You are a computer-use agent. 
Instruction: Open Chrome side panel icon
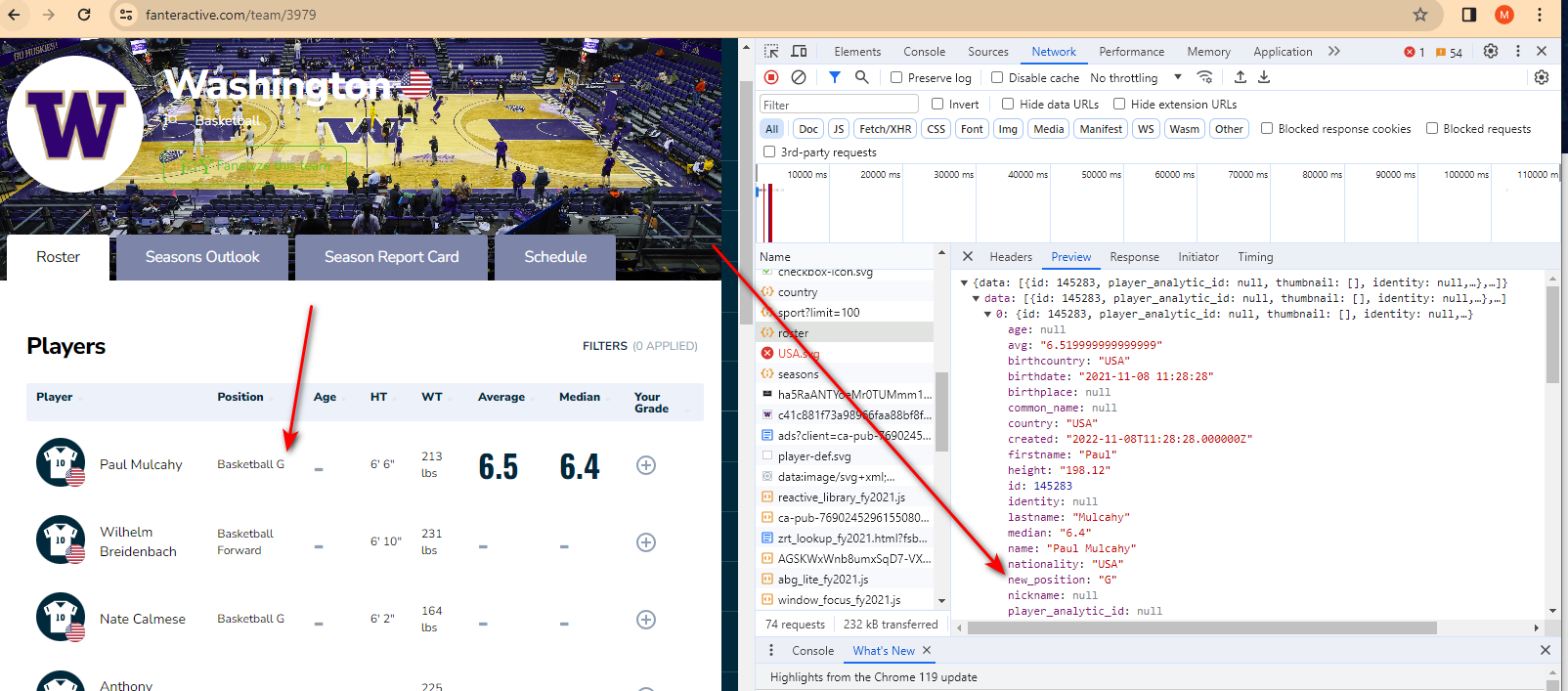(1468, 15)
